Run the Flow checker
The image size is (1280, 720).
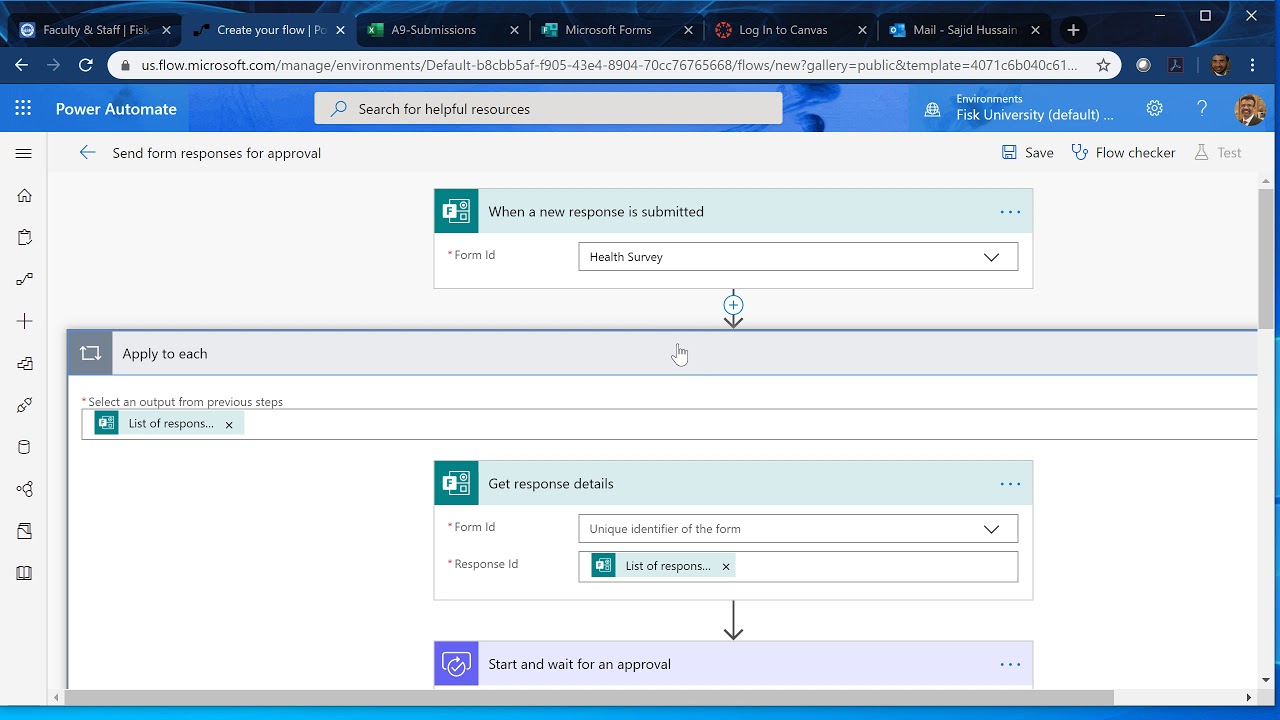pyautogui.click(x=1123, y=153)
